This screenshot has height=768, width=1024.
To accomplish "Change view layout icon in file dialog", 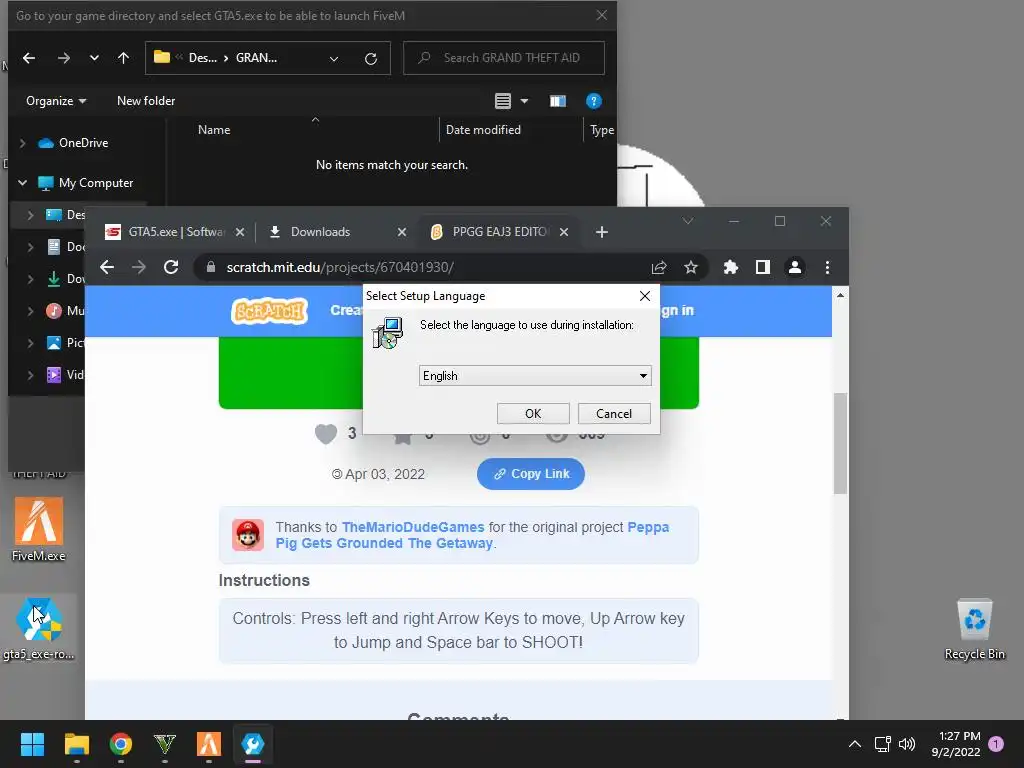I will point(502,101).
